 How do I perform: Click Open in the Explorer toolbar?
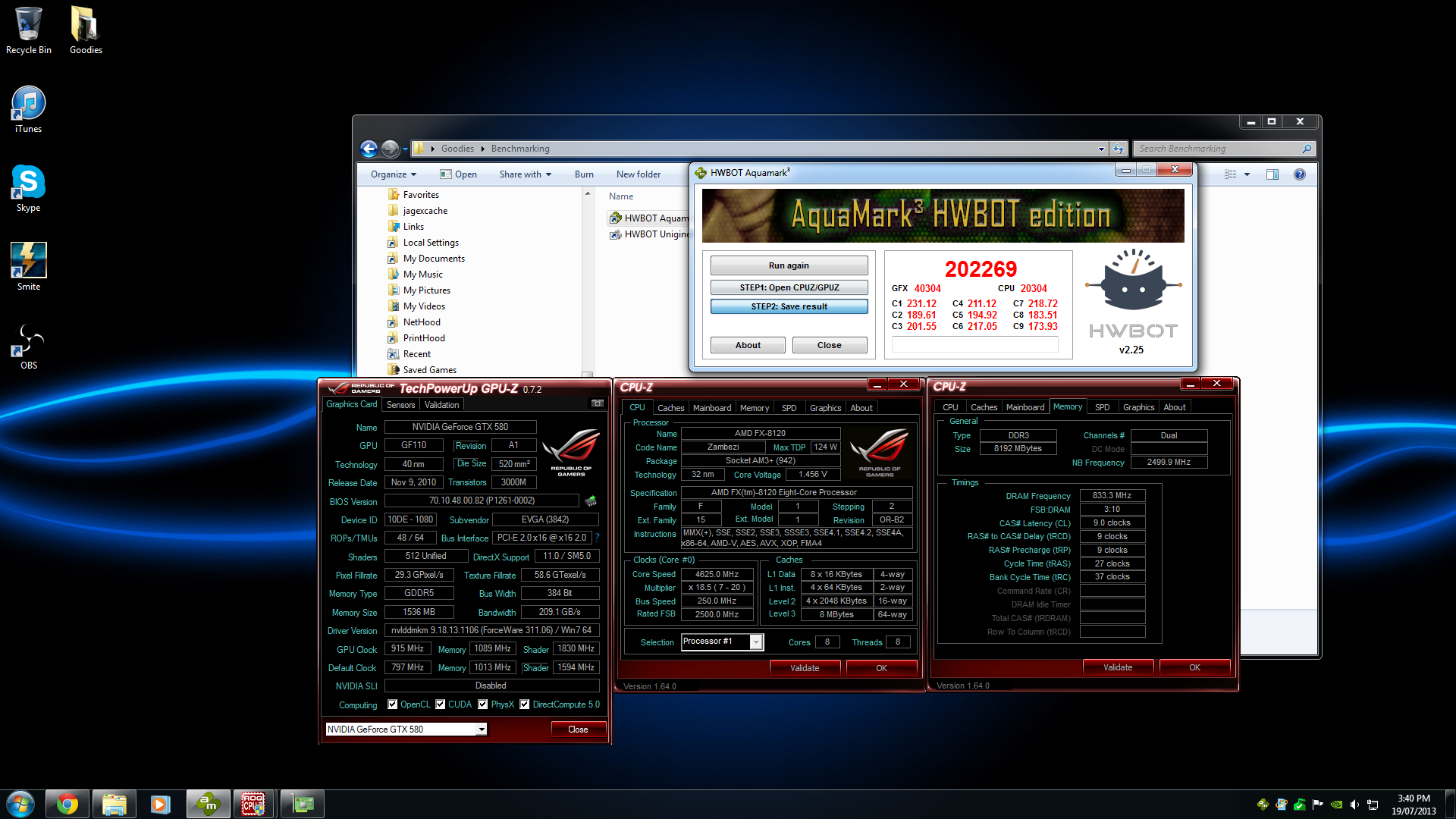click(x=458, y=174)
